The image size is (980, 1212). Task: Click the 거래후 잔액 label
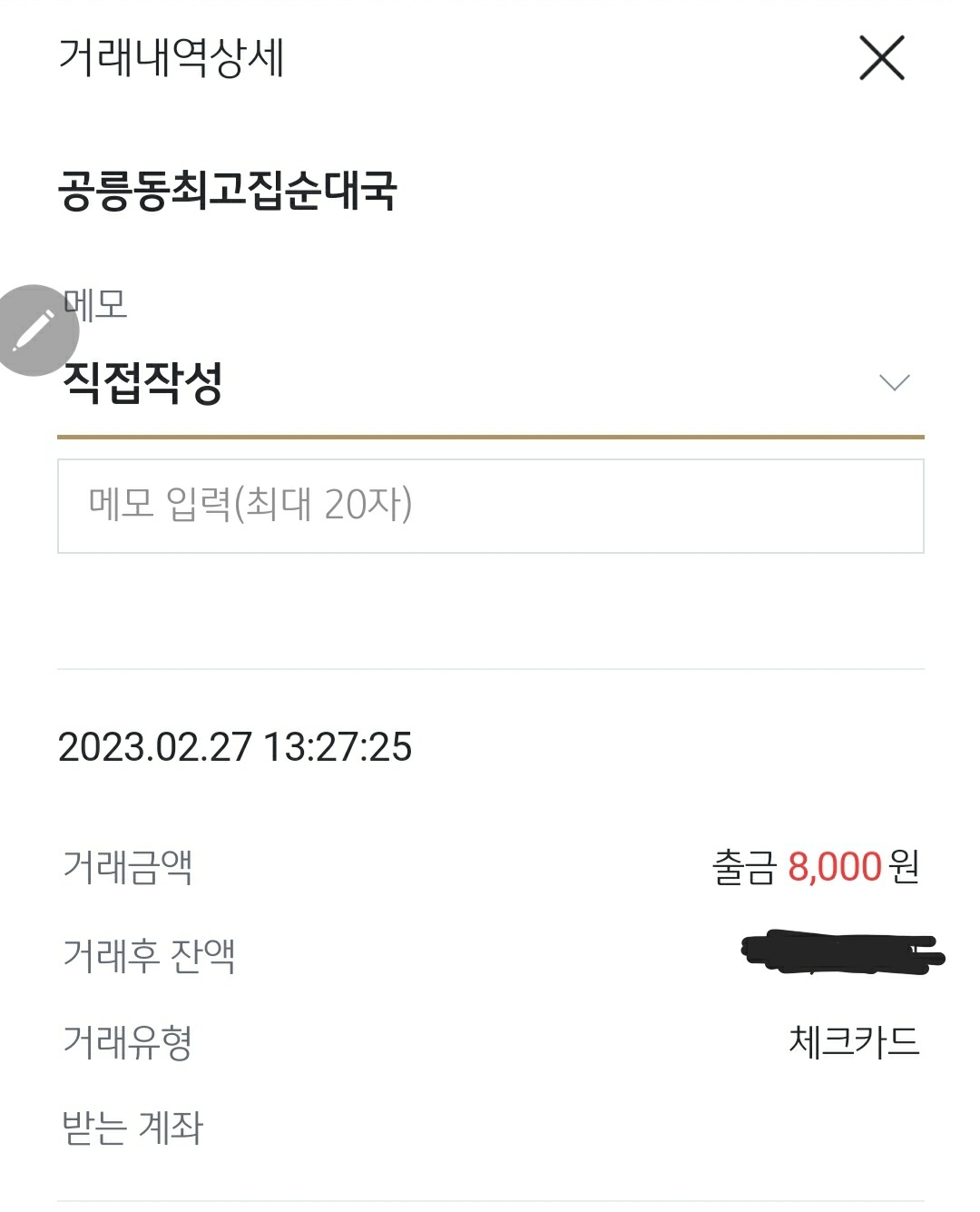click(x=149, y=954)
